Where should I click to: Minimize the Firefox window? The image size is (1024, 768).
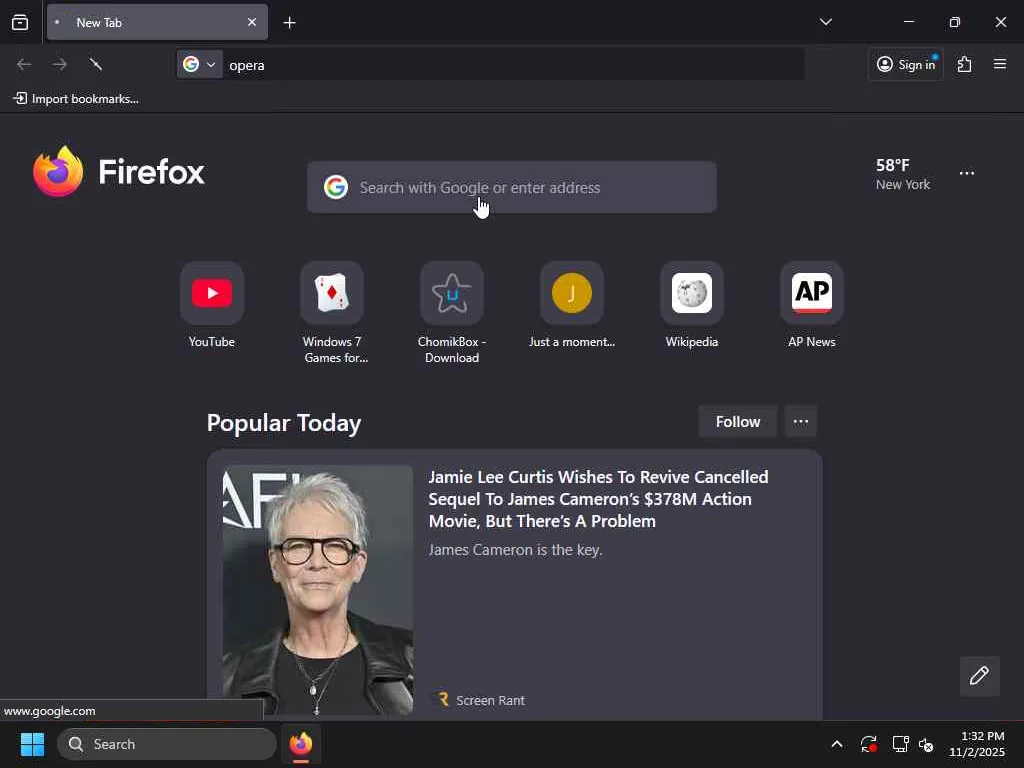point(908,22)
